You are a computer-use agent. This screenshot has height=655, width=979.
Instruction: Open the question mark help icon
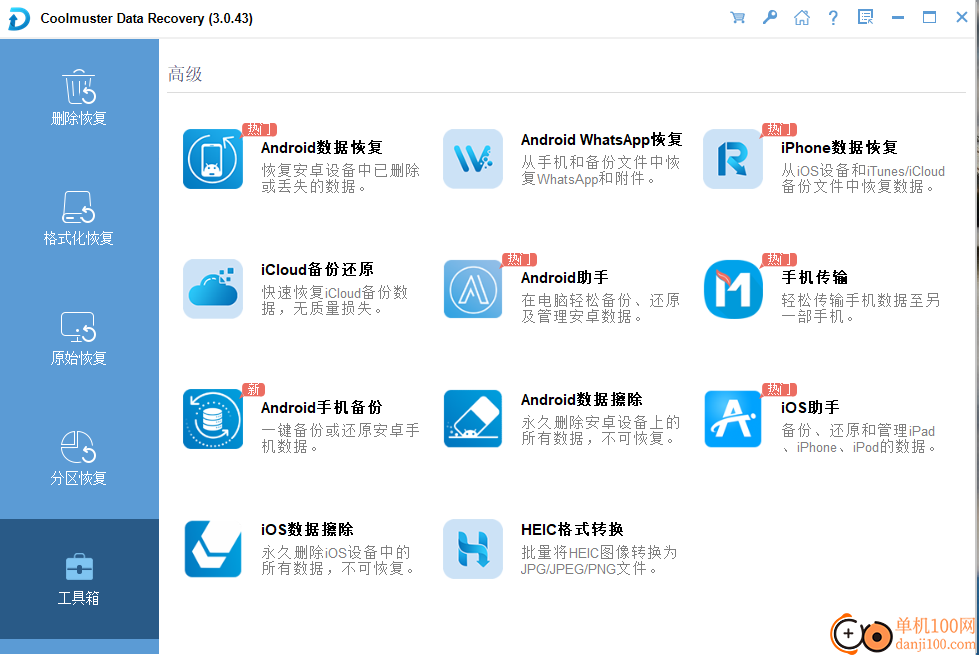click(x=833, y=17)
